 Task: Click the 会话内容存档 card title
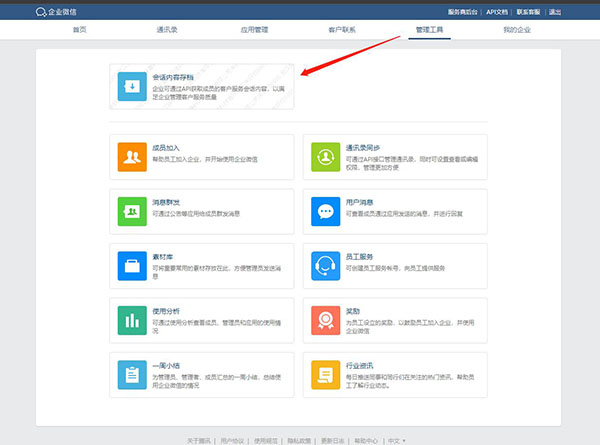point(173,77)
